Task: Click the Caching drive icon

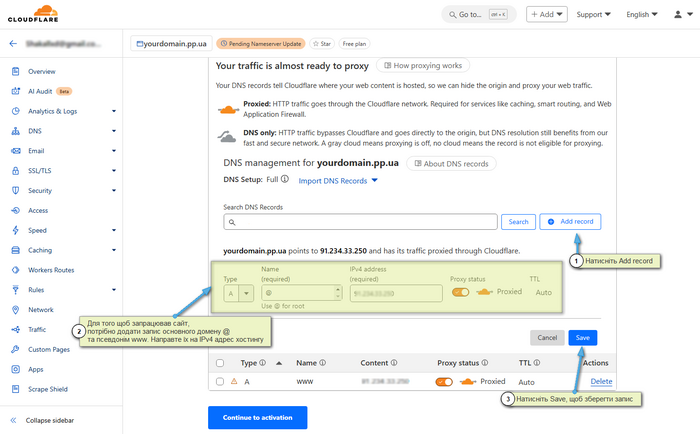Action: click(x=16, y=250)
